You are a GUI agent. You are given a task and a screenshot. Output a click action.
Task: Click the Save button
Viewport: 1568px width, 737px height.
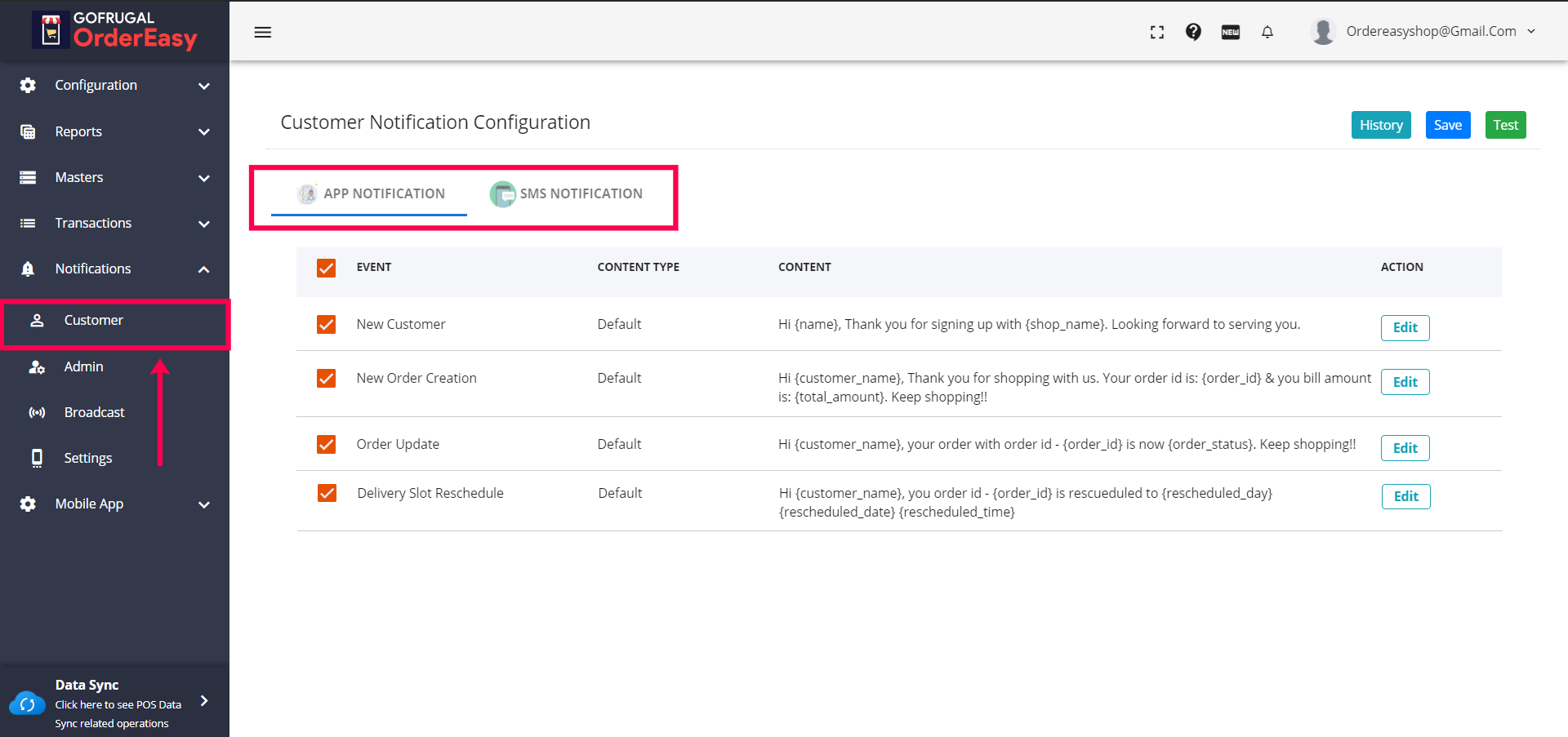coord(1447,125)
